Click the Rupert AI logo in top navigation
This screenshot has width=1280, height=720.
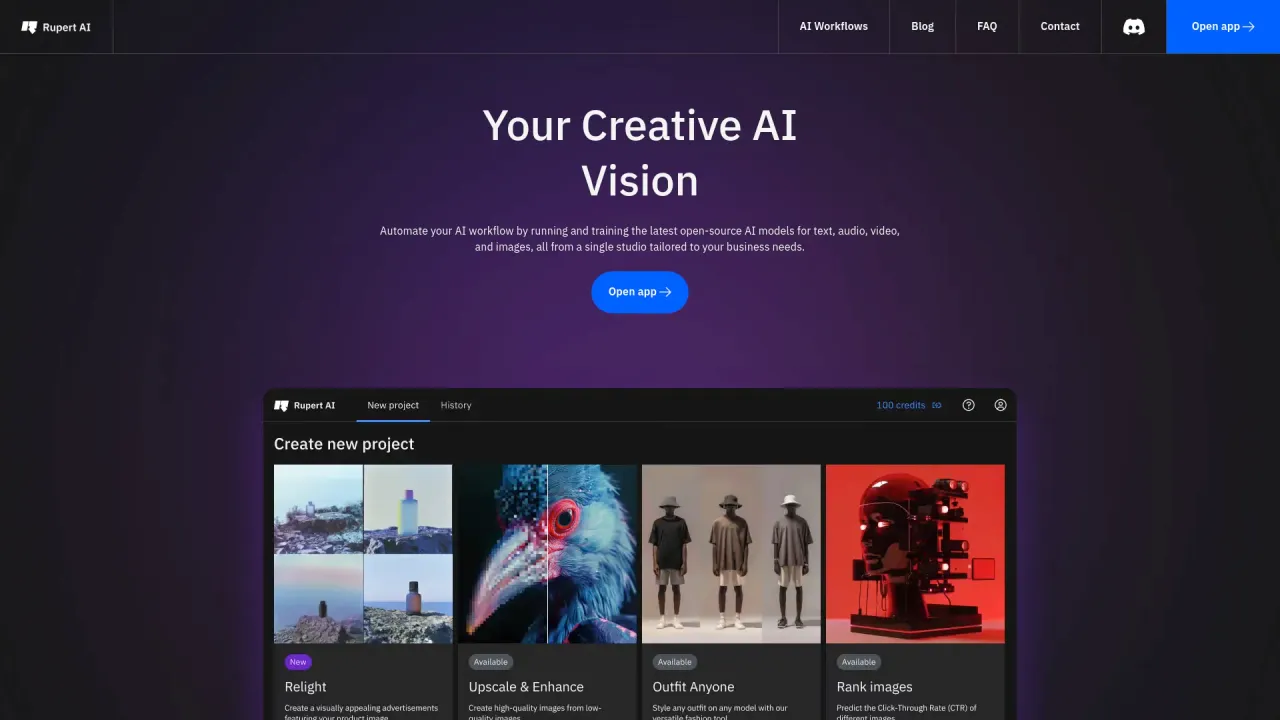click(x=56, y=27)
